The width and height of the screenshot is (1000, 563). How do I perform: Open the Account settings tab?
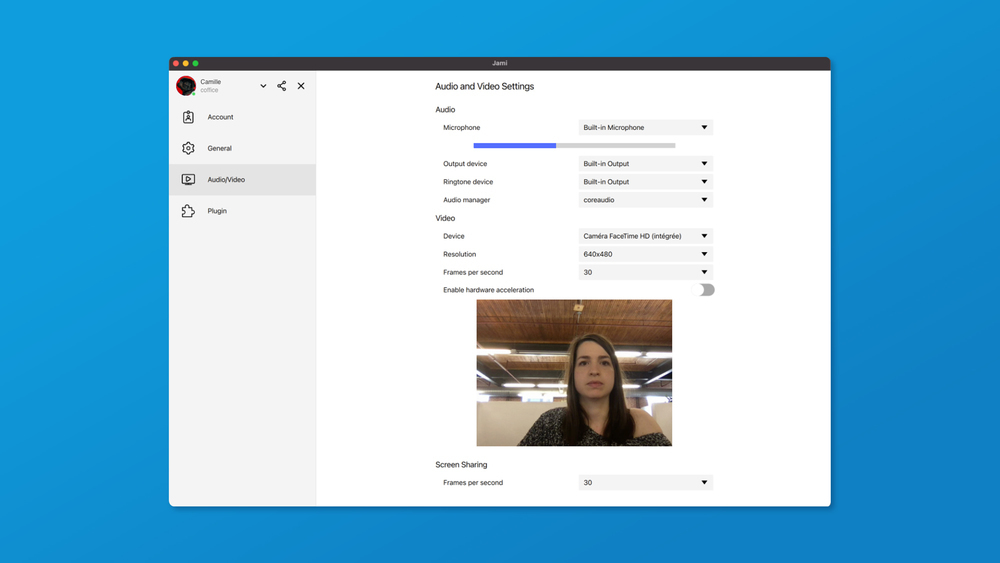tap(242, 117)
